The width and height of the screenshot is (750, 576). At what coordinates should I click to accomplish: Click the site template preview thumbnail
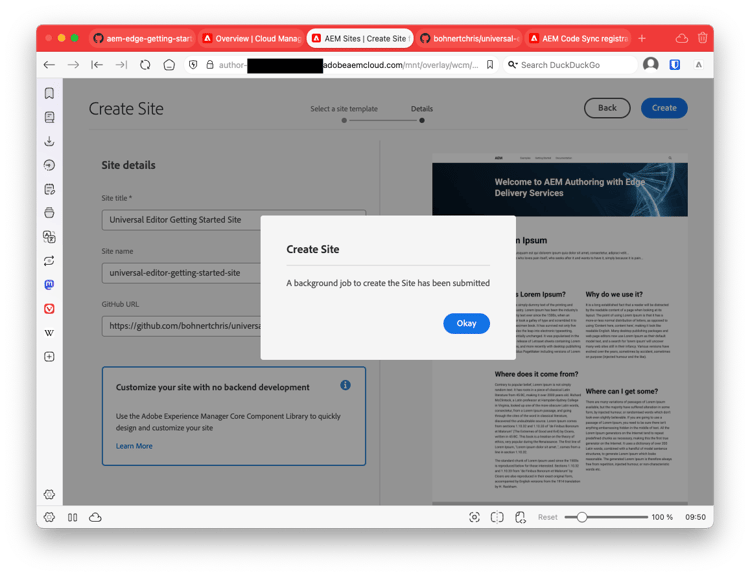tap(560, 329)
